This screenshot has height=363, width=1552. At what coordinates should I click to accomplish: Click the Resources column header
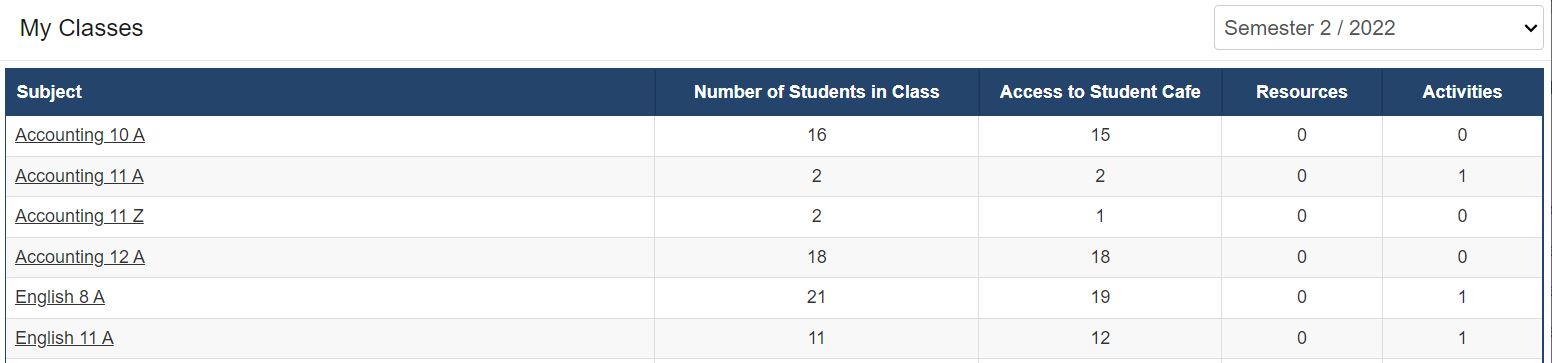(x=1302, y=92)
